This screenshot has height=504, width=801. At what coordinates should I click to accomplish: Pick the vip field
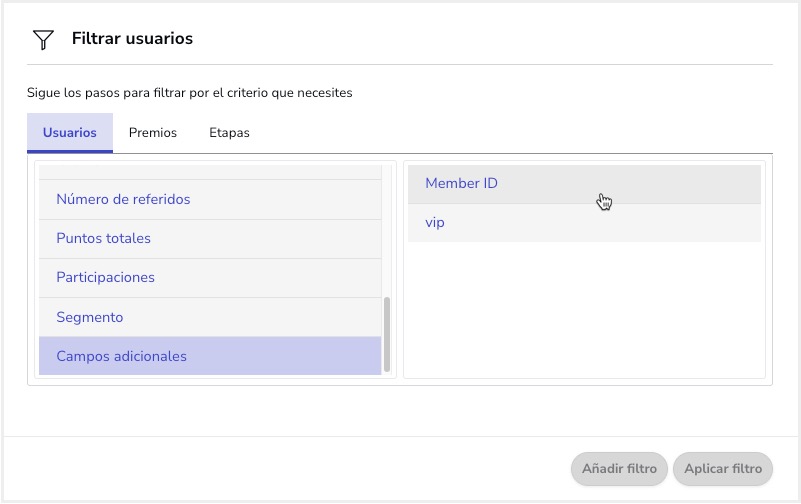pyautogui.click(x=584, y=223)
